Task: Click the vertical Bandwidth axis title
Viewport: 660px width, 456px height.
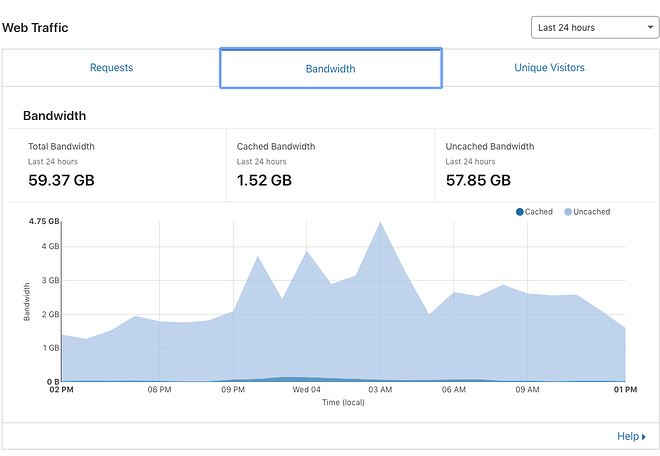Action: coord(27,302)
